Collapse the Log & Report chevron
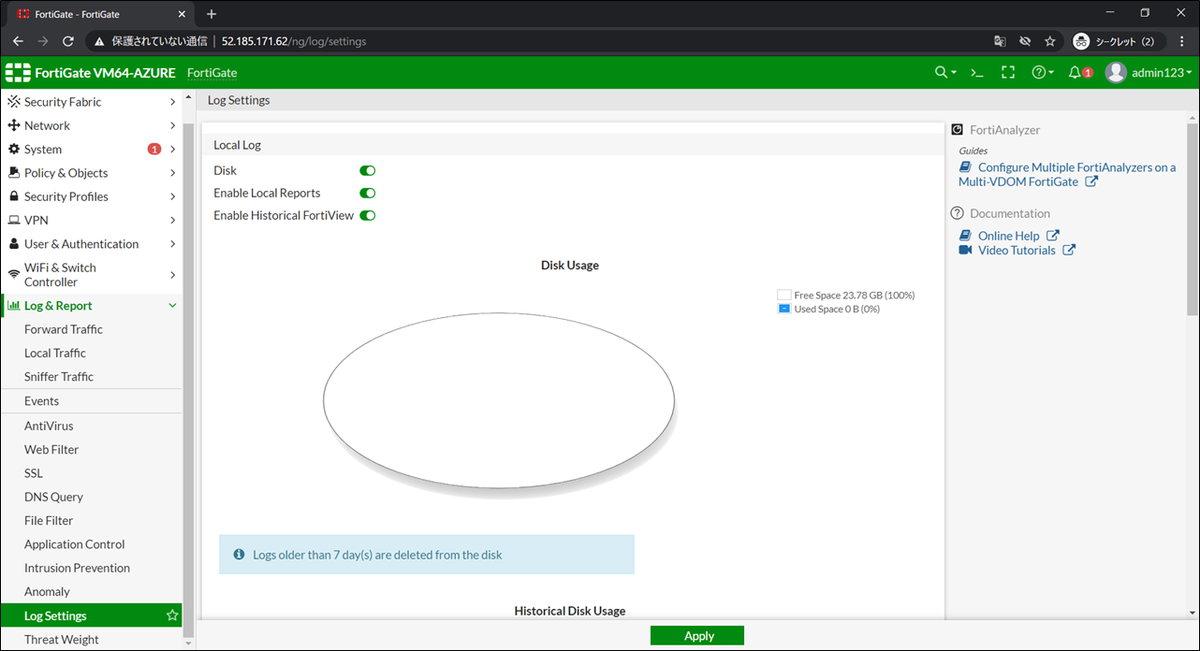The image size is (1200, 651). [173, 306]
